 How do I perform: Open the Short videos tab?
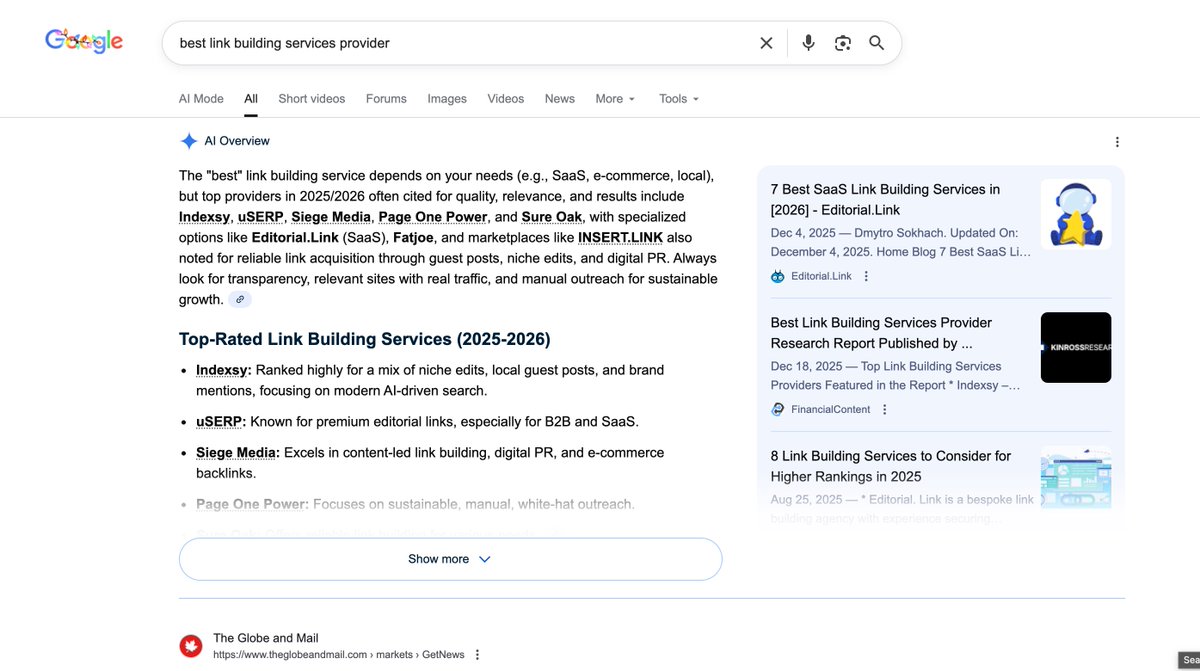click(x=312, y=99)
